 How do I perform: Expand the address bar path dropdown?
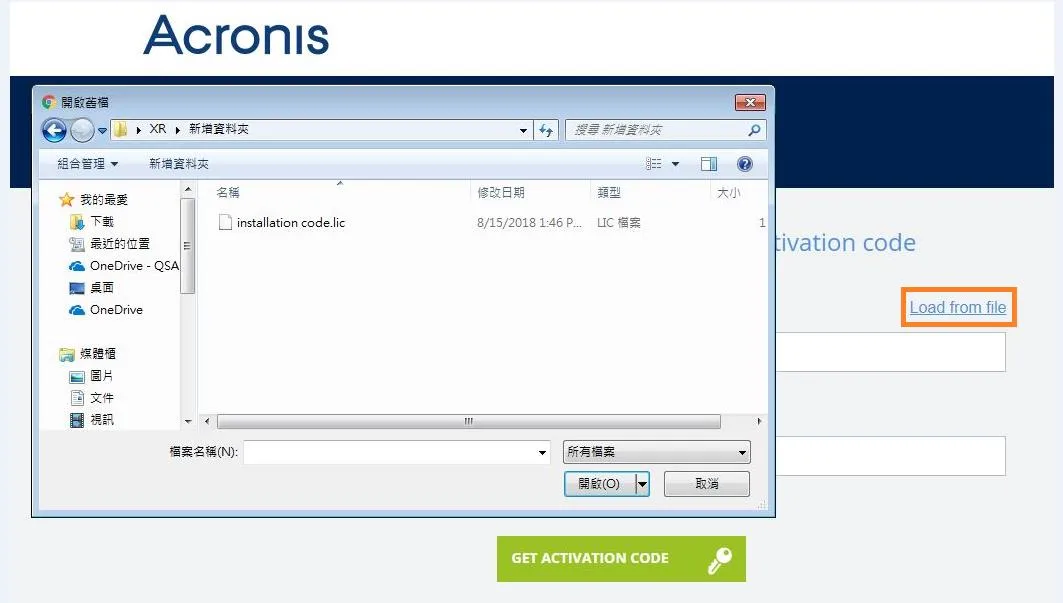(524, 130)
